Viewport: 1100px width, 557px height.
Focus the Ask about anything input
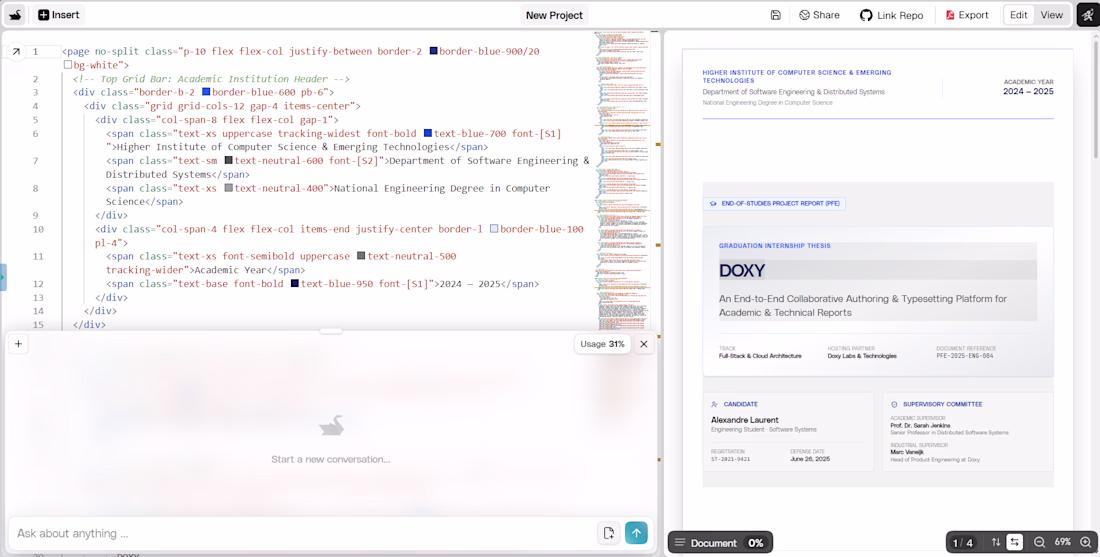(302, 533)
